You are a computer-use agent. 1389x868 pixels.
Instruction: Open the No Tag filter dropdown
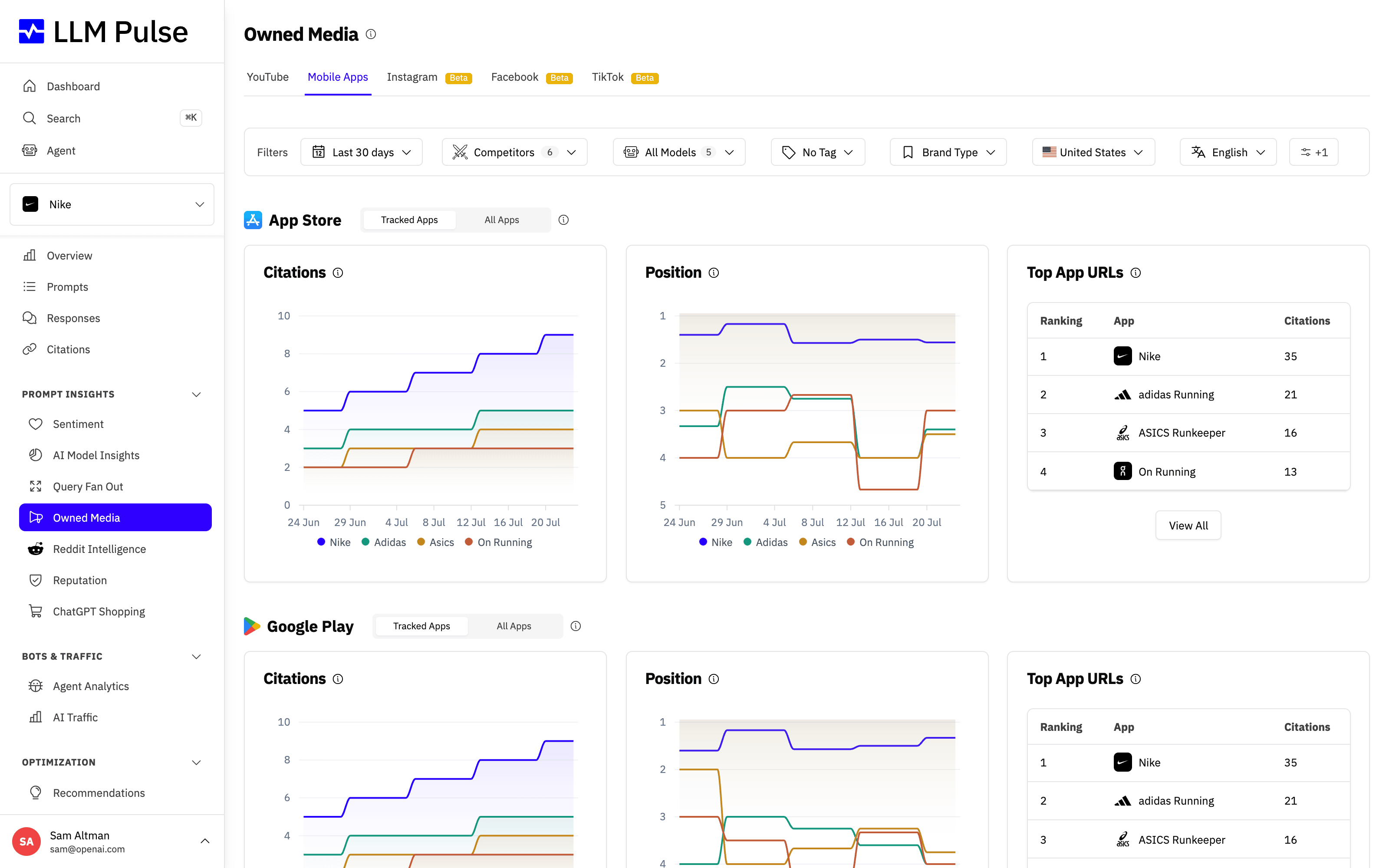click(818, 152)
